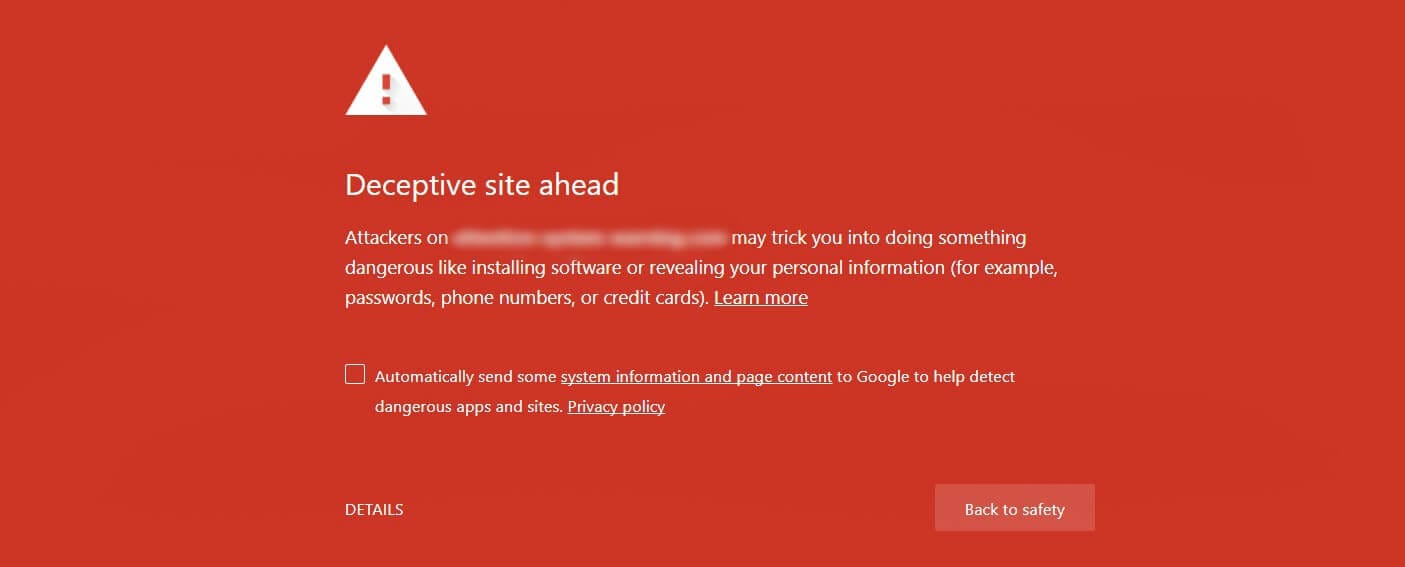Click the blurred site address in the warning

[x=589, y=239]
